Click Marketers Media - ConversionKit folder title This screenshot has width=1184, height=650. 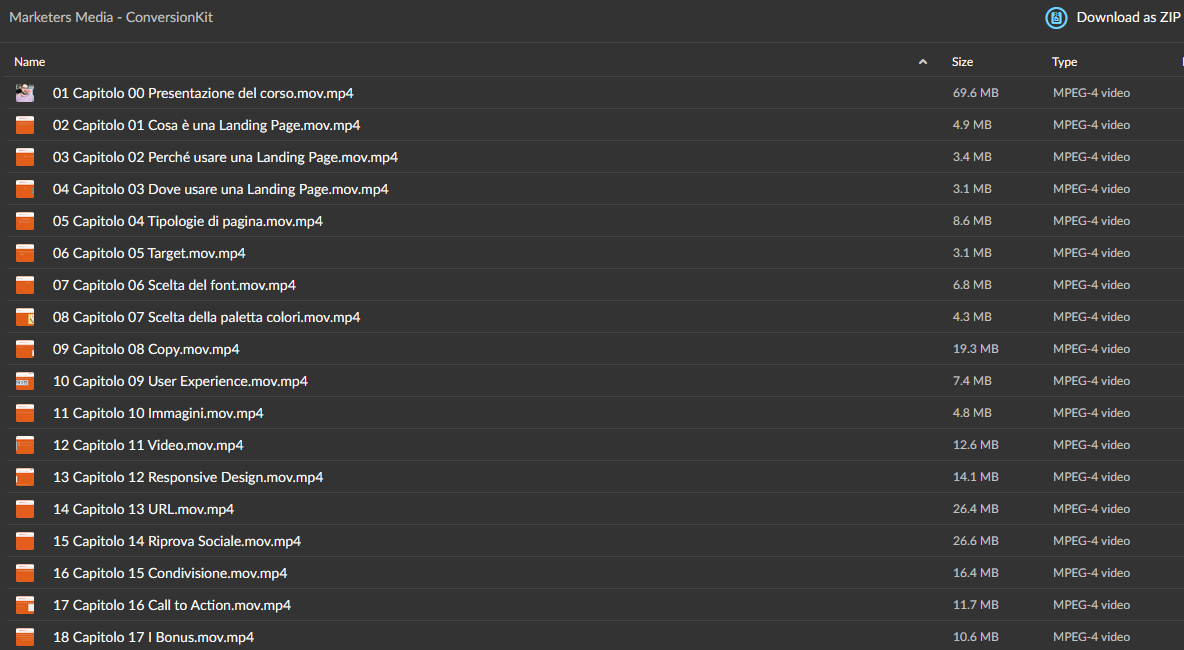point(111,17)
